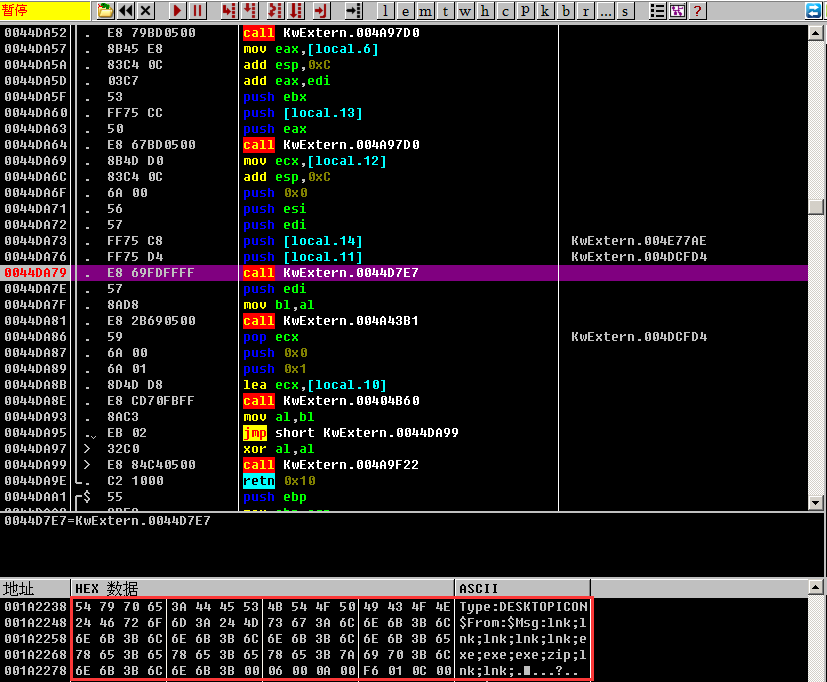Screen dimensions: 827x682
Task: Select the highlighted call KwExtern.0044D7E7 line
Action: 400,273
